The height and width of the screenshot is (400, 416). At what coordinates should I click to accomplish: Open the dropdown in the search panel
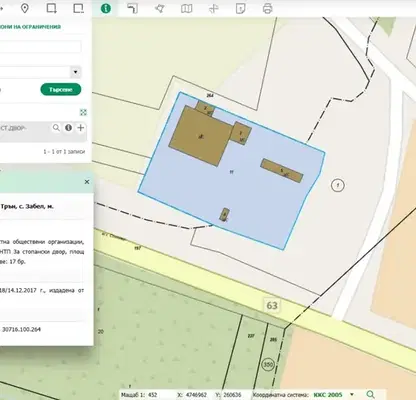click(x=75, y=72)
